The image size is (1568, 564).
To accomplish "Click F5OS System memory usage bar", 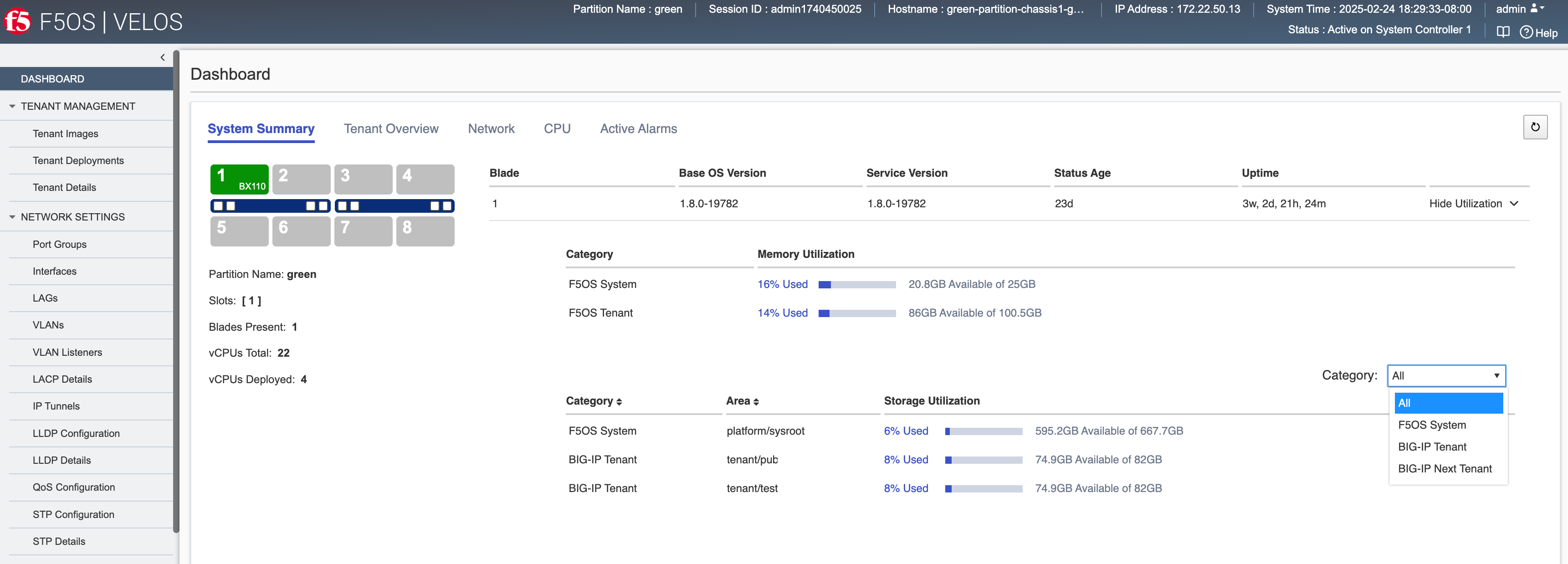I will [x=857, y=285].
